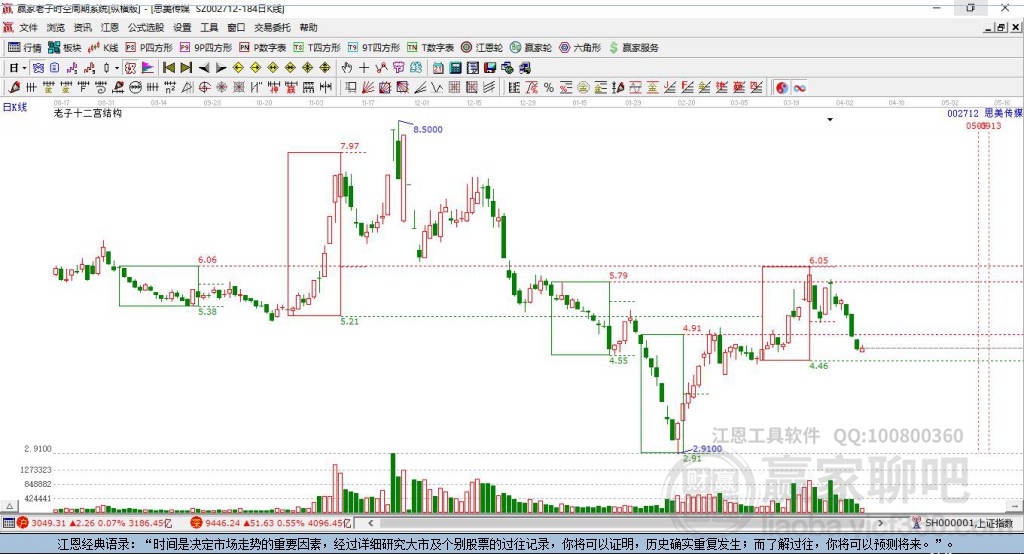Open the 浏览 menu
The height and width of the screenshot is (554, 1024).
[x=56, y=27]
